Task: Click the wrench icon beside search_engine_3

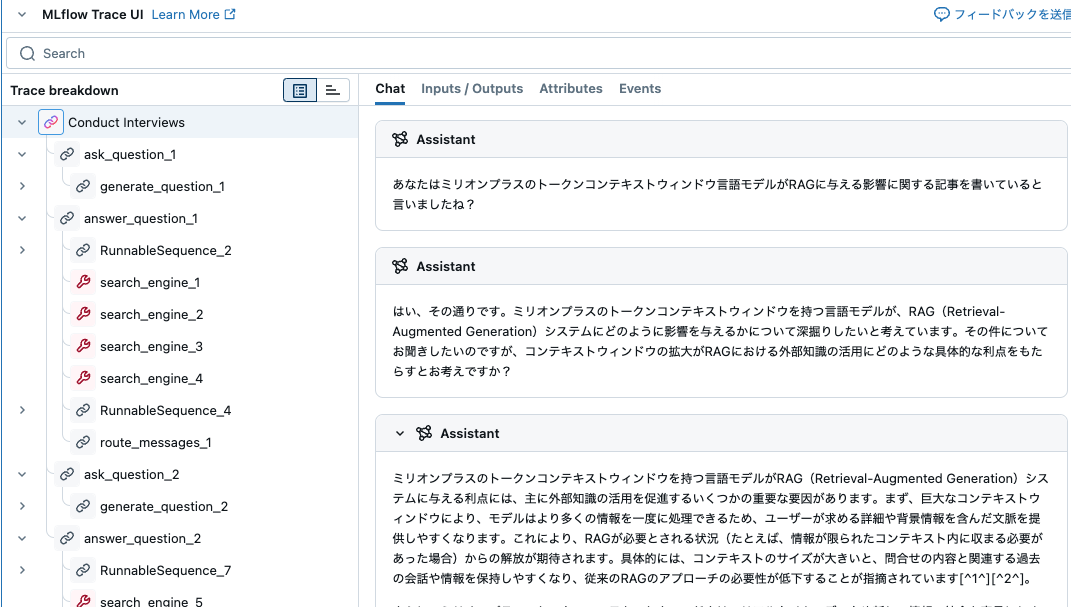Action: pos(83,346)
